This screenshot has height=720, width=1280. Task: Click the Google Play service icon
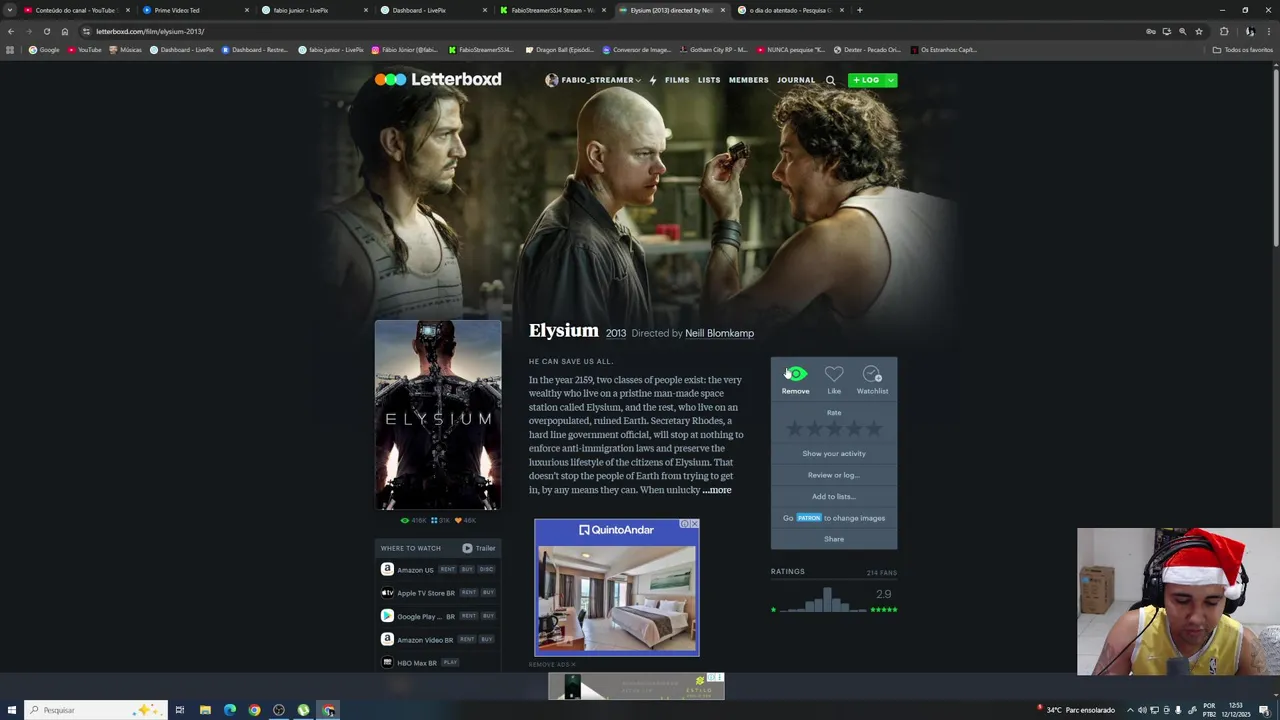click(x=387, y=616)
